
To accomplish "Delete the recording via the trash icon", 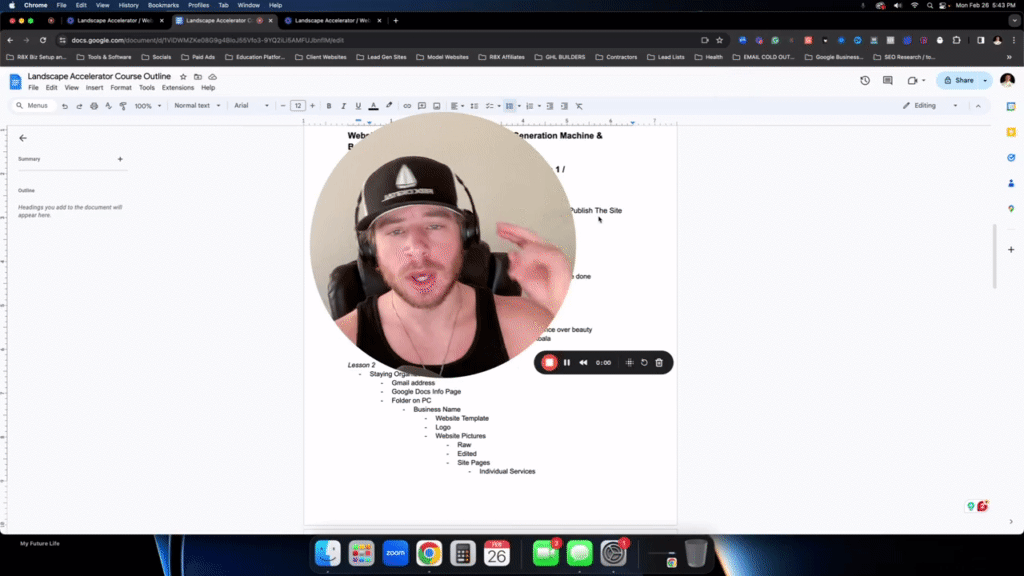I will 658,362.
